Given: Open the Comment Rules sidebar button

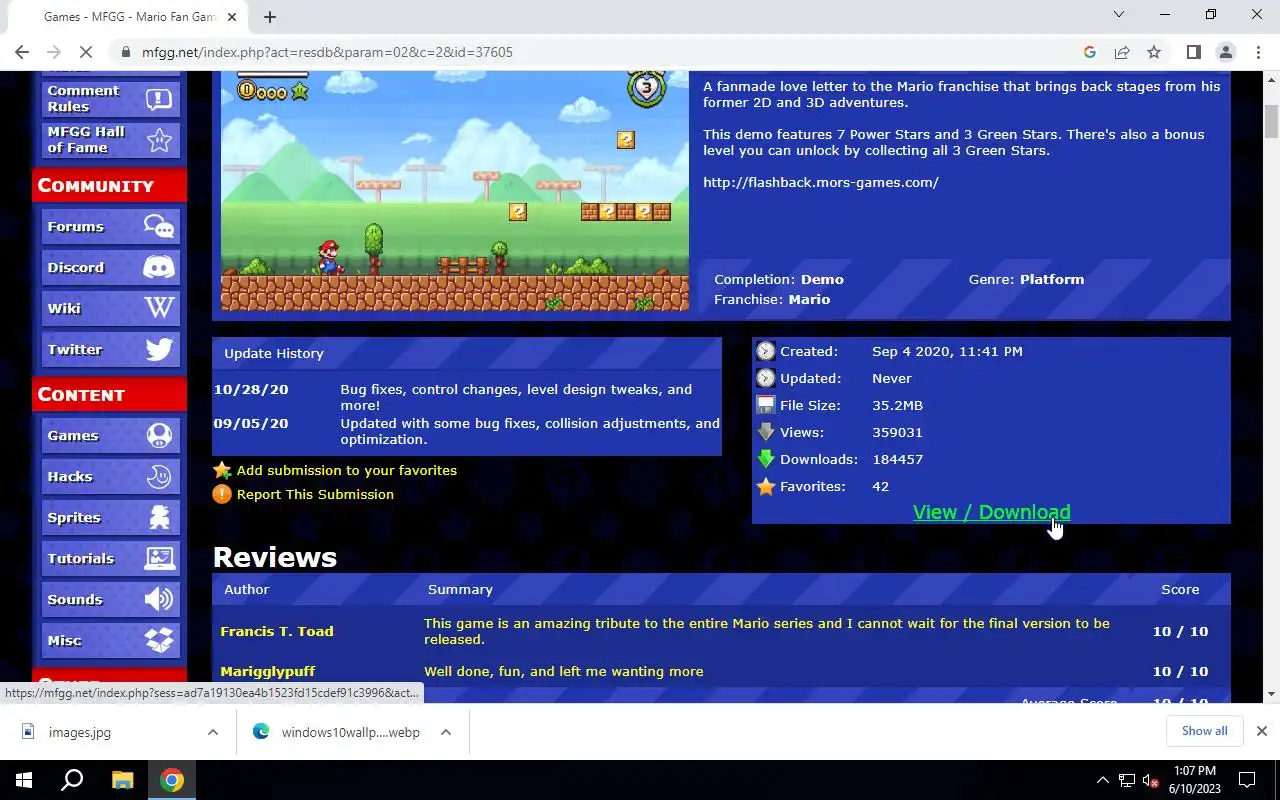Looking at the screenshot, I should 110,98.
